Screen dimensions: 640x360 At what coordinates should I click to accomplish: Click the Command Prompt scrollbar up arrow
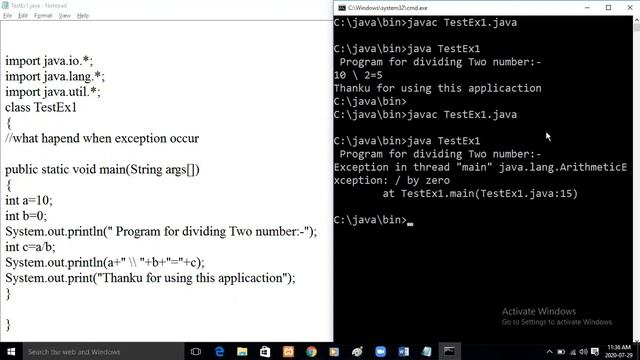tap(636, 20)
